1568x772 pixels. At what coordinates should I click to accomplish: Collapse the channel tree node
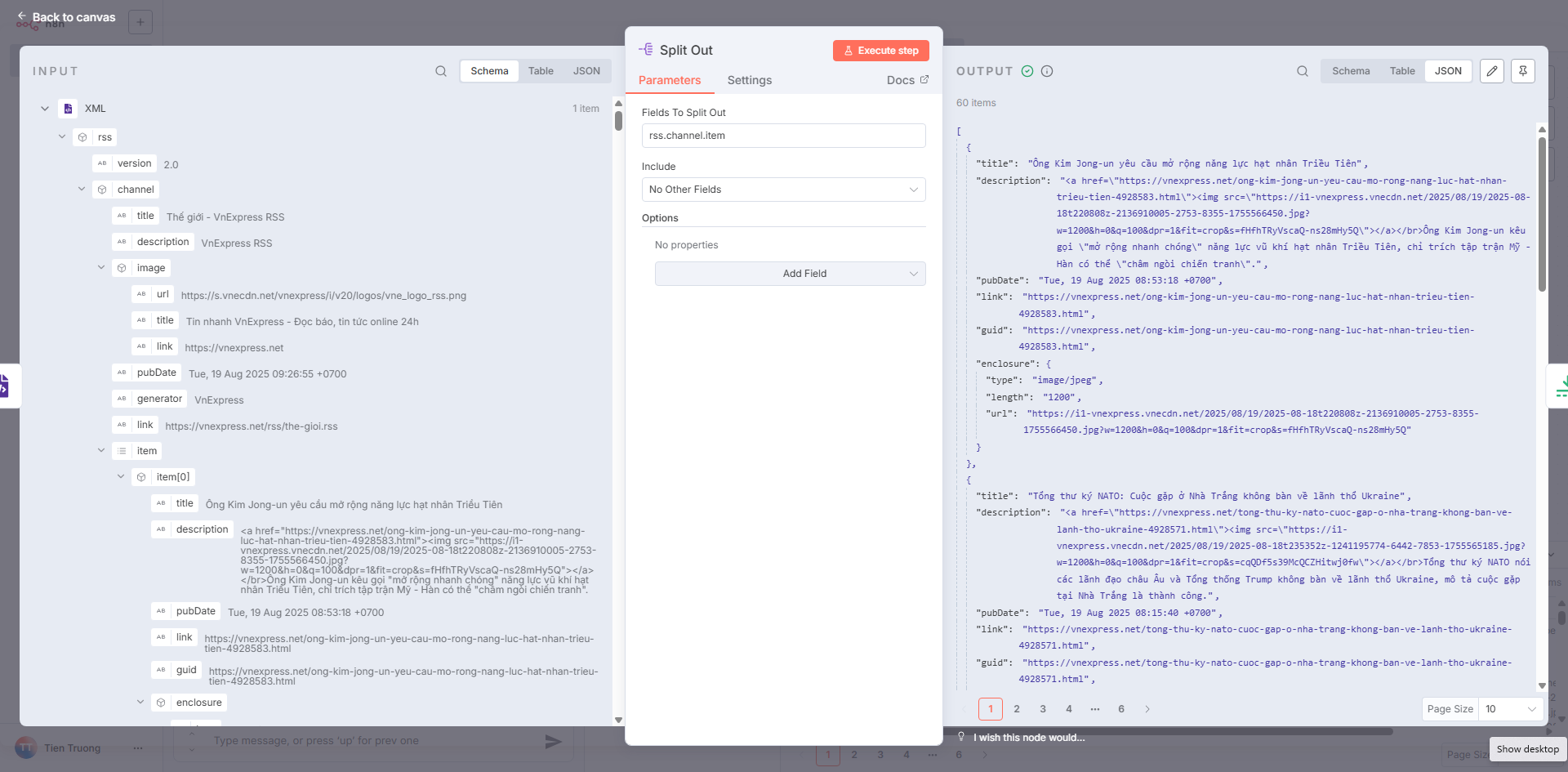pyautogui.click(x=82, y=189)
